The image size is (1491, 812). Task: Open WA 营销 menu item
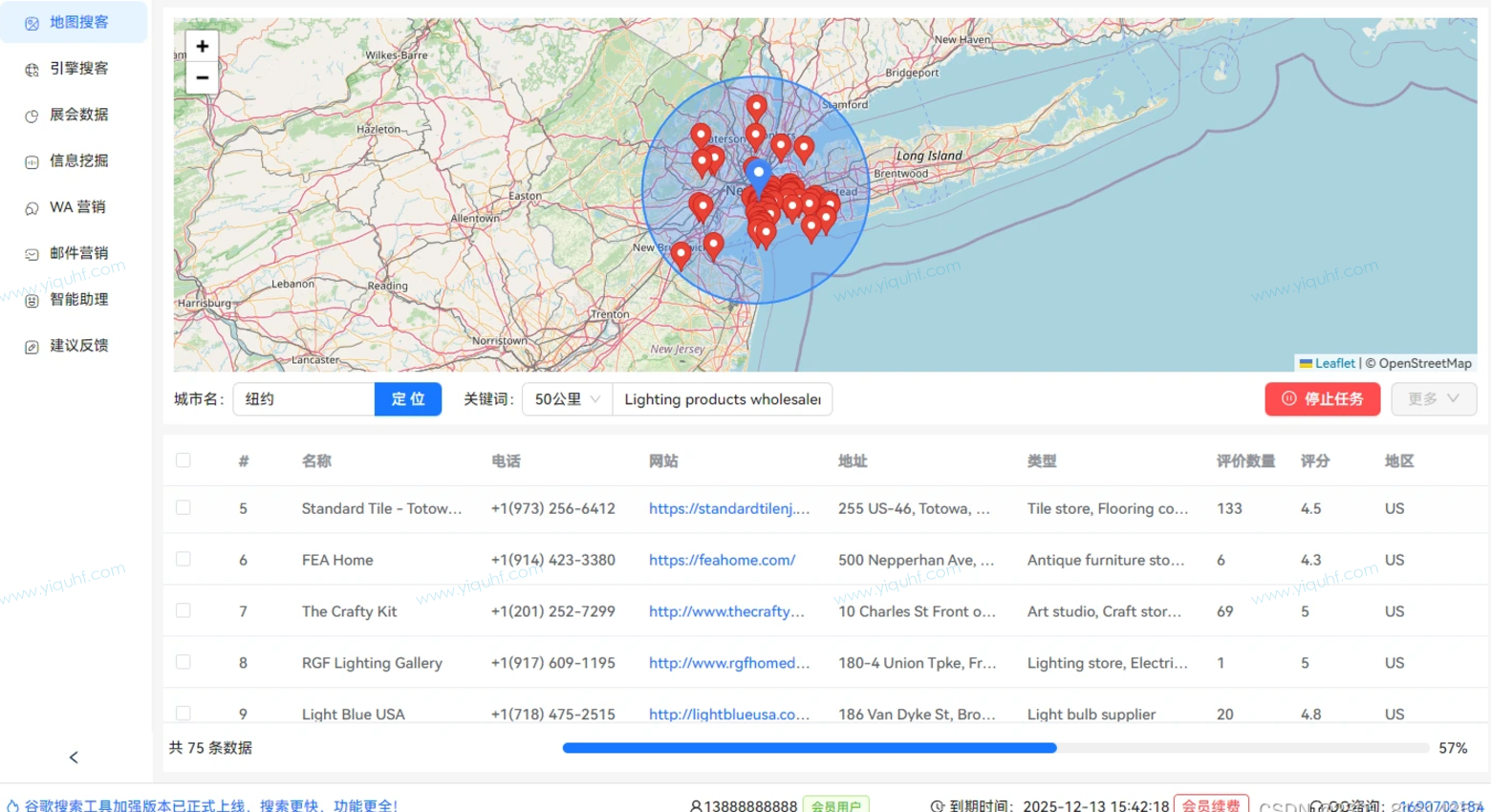pyautogui.click(x=74, y=206)
